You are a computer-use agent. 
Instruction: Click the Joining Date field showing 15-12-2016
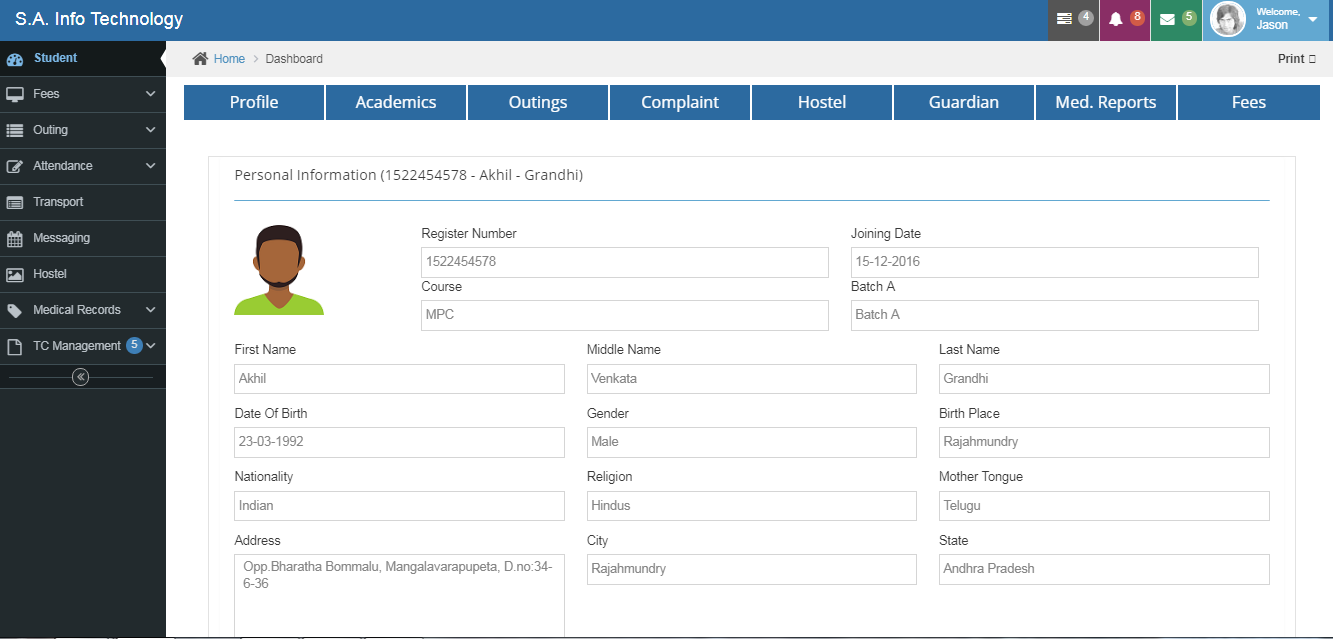(1055, 262)
